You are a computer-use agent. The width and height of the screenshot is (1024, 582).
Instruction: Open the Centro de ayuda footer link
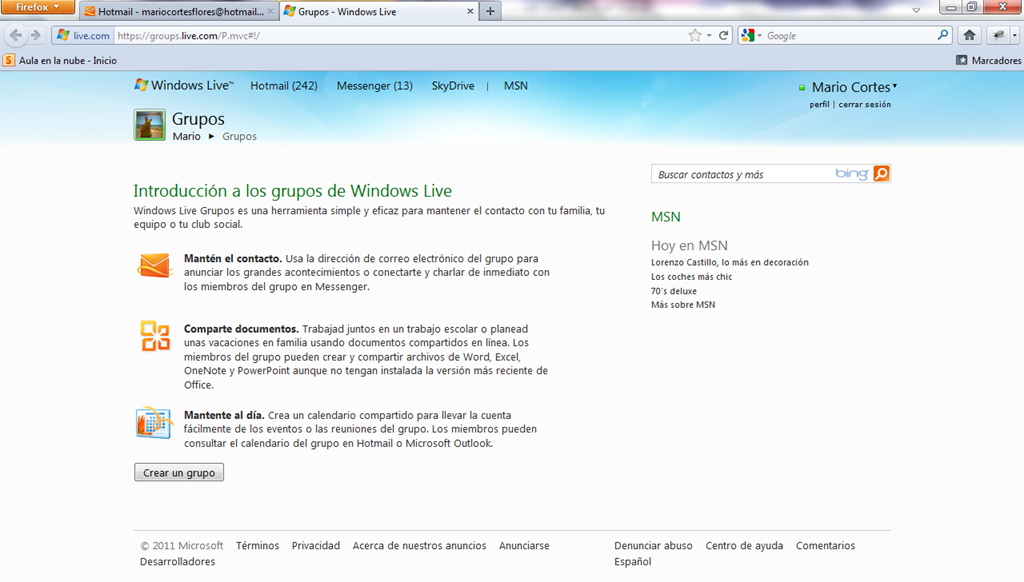coord(744,545)
